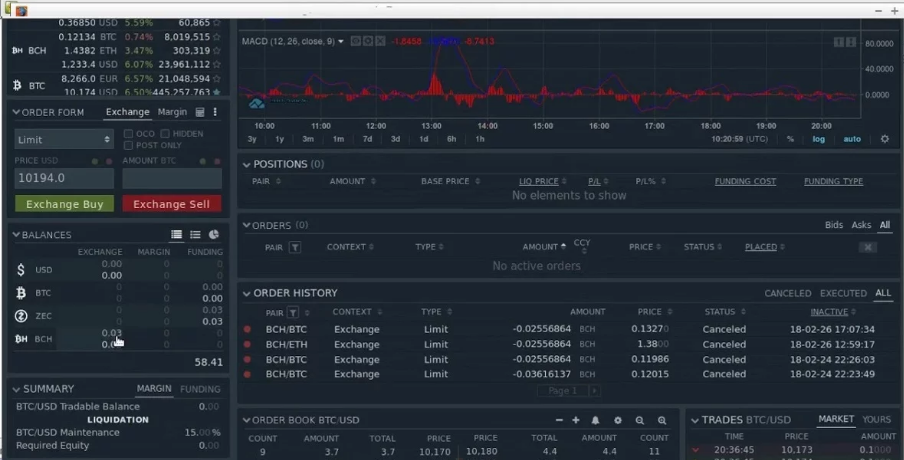Click the Exchange Sell button

171,204
